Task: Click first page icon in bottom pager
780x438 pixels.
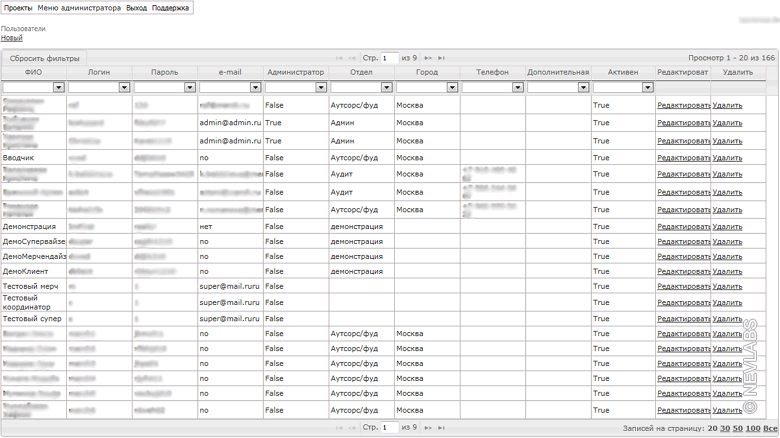Action: coord(339,427)
